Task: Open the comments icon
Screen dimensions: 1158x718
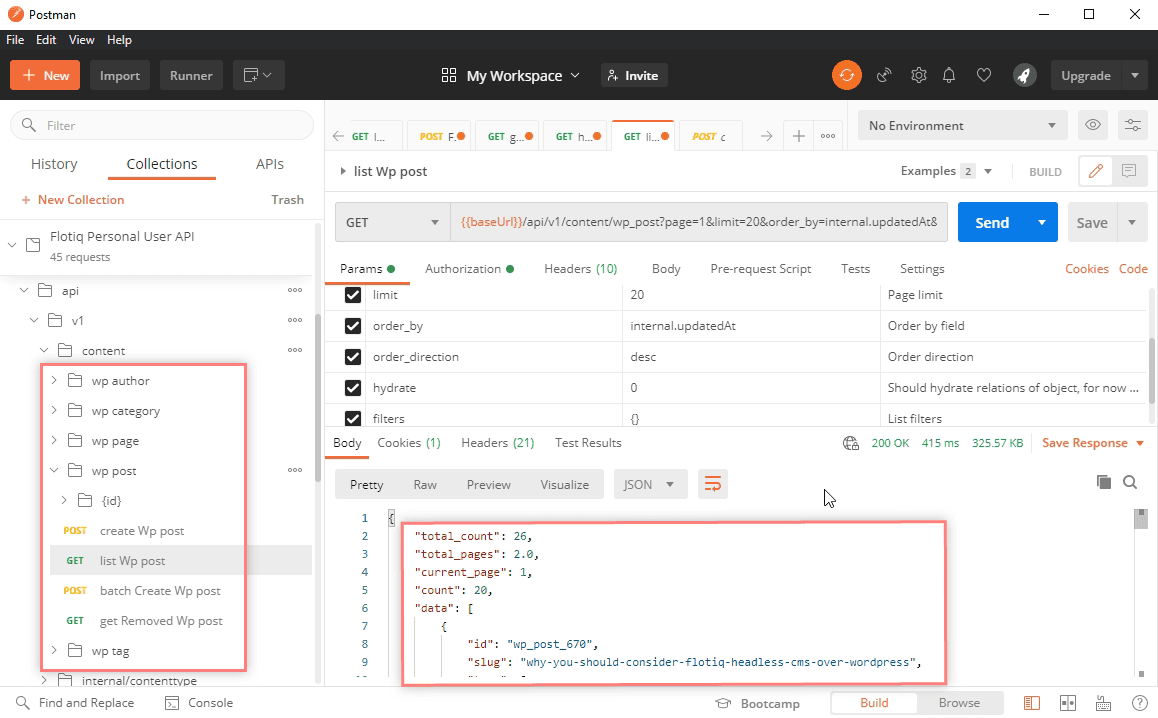Action: click(1128, 171)
